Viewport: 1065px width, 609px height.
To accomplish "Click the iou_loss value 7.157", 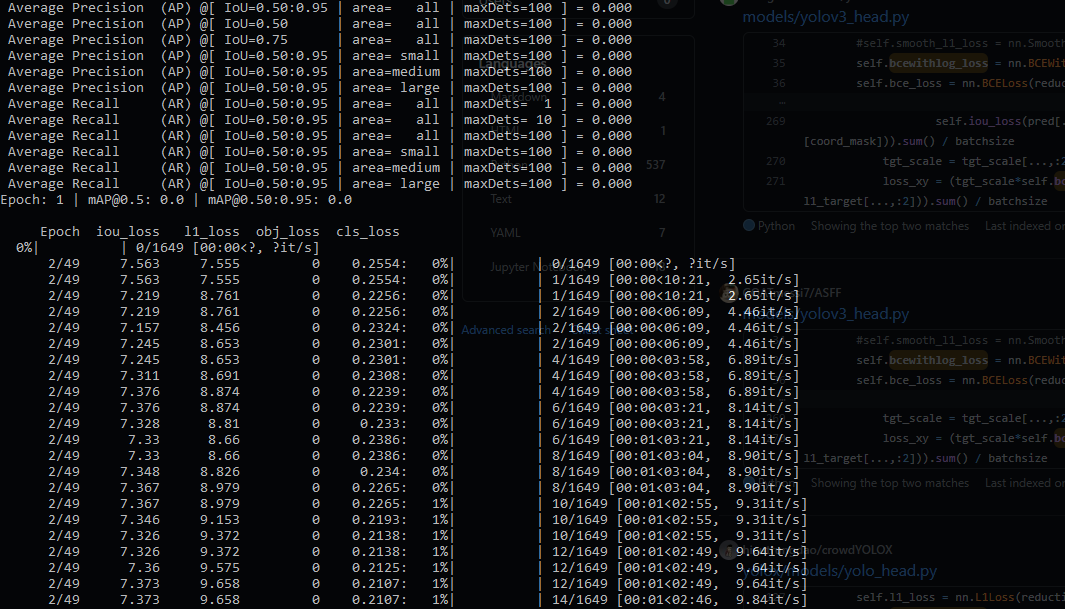I will click(x=140, y=328).
